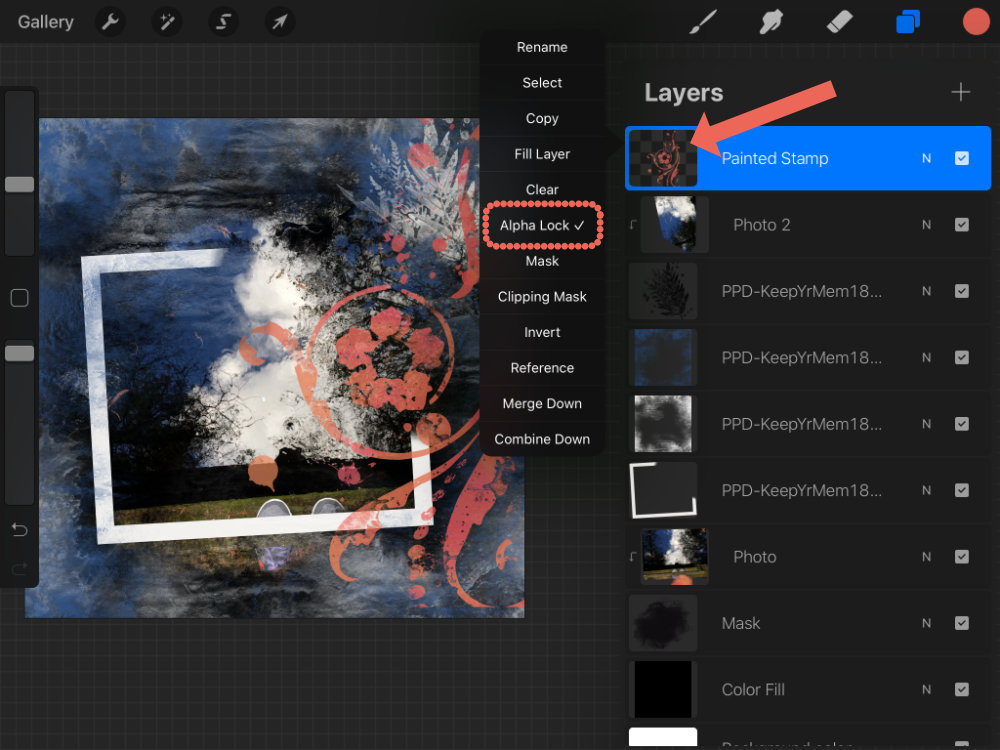The height and width of the screenshot is (750, 1000).
Task: Tap the fern brush layer thumbnail
Action: [663, 291]
